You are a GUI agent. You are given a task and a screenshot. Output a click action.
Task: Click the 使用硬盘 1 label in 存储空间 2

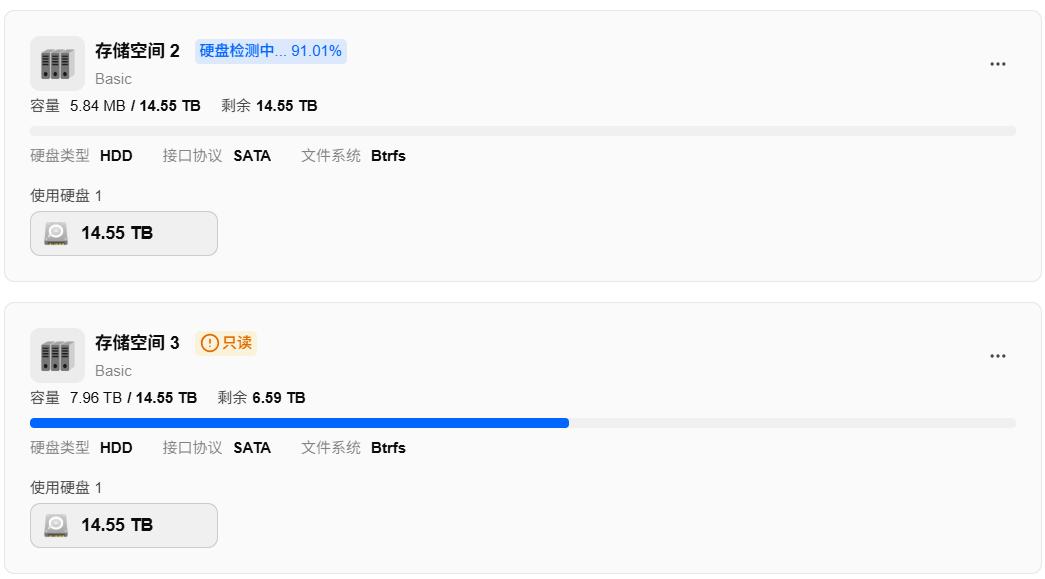click(66, 196)
